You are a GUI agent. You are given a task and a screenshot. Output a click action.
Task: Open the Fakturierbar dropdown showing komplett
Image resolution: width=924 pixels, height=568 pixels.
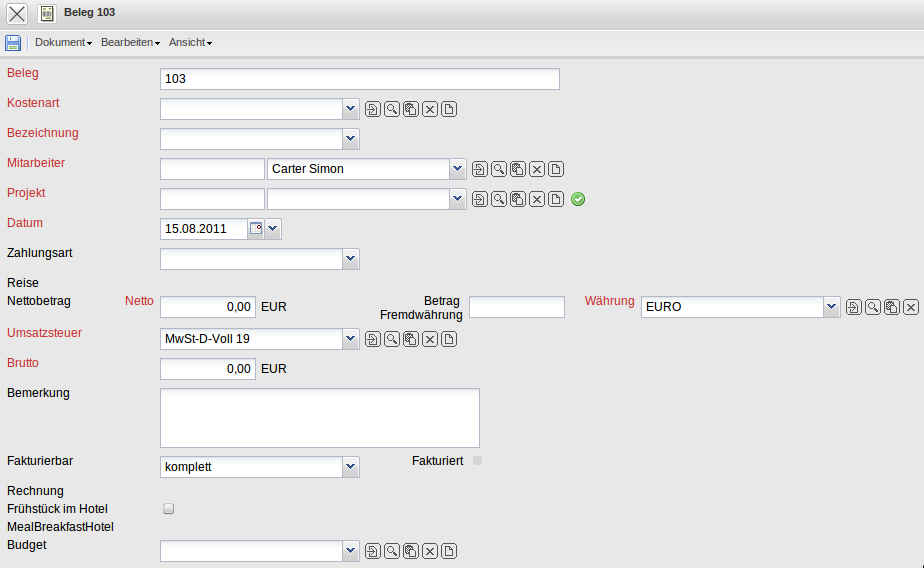[x=350, y=467]
